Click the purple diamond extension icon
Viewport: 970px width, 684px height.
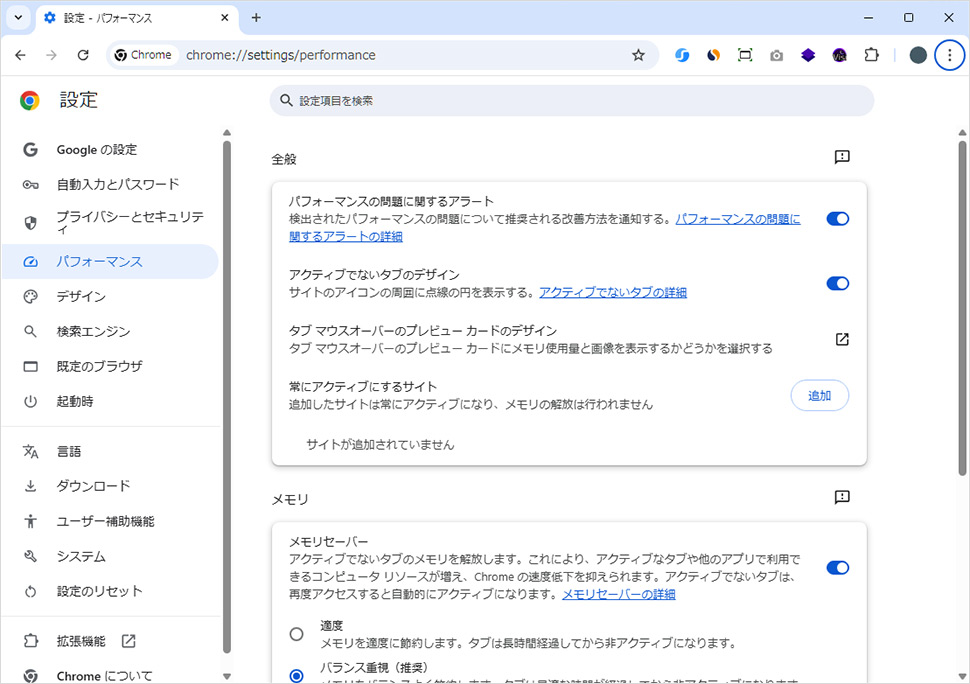click(x=808, y=55)
